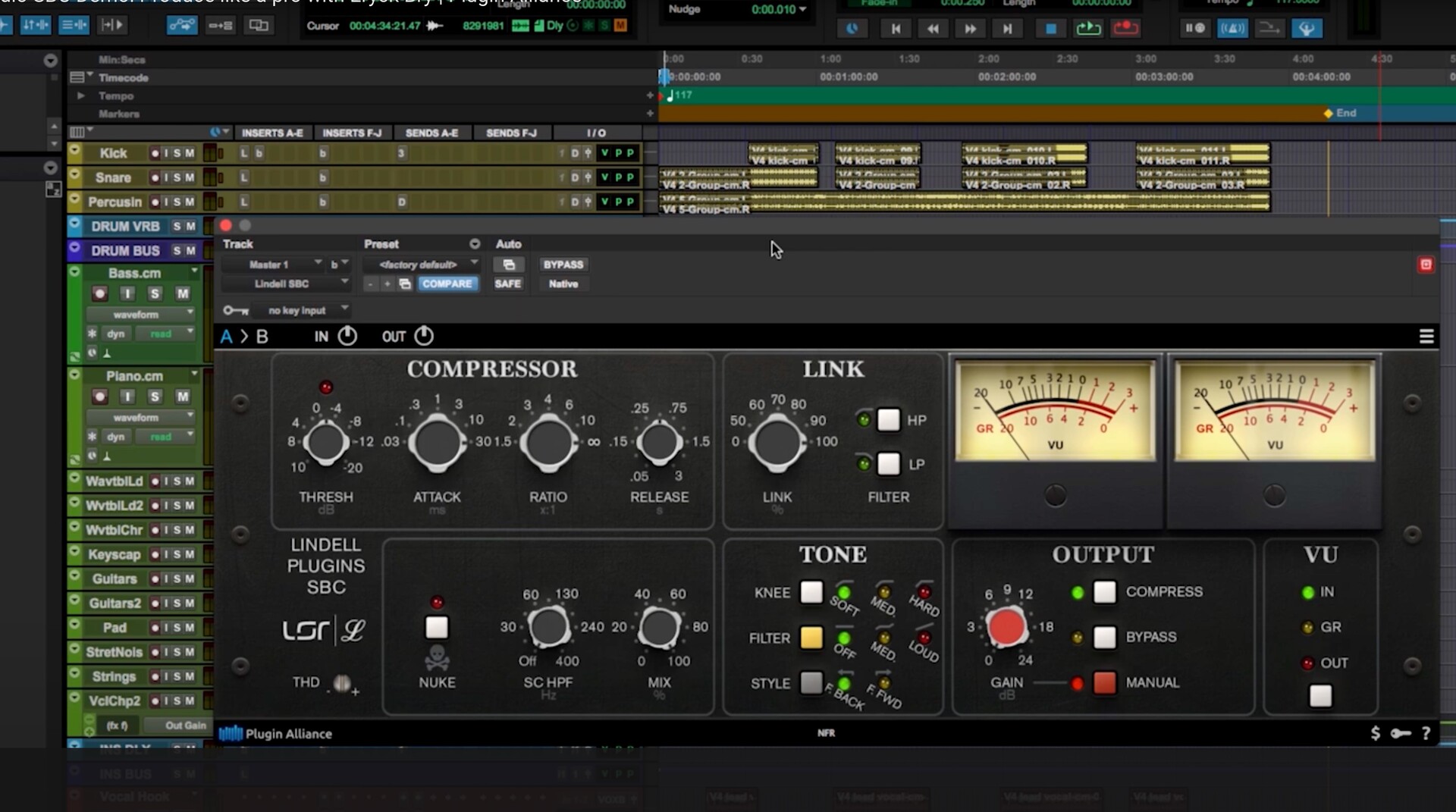Mute the Kick track
The image size is (1456, 812).
point(190,153)
